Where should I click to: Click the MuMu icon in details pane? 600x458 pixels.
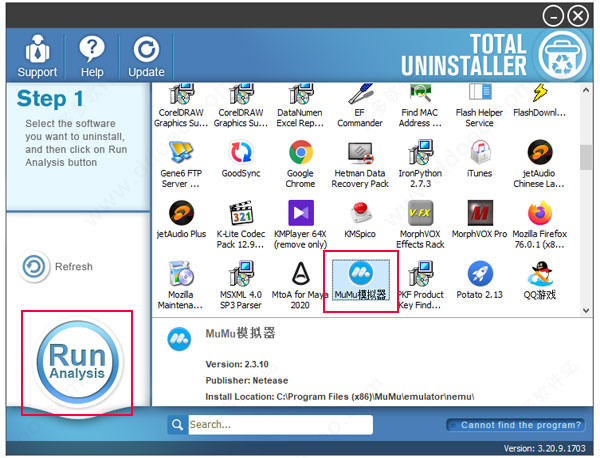179,339
